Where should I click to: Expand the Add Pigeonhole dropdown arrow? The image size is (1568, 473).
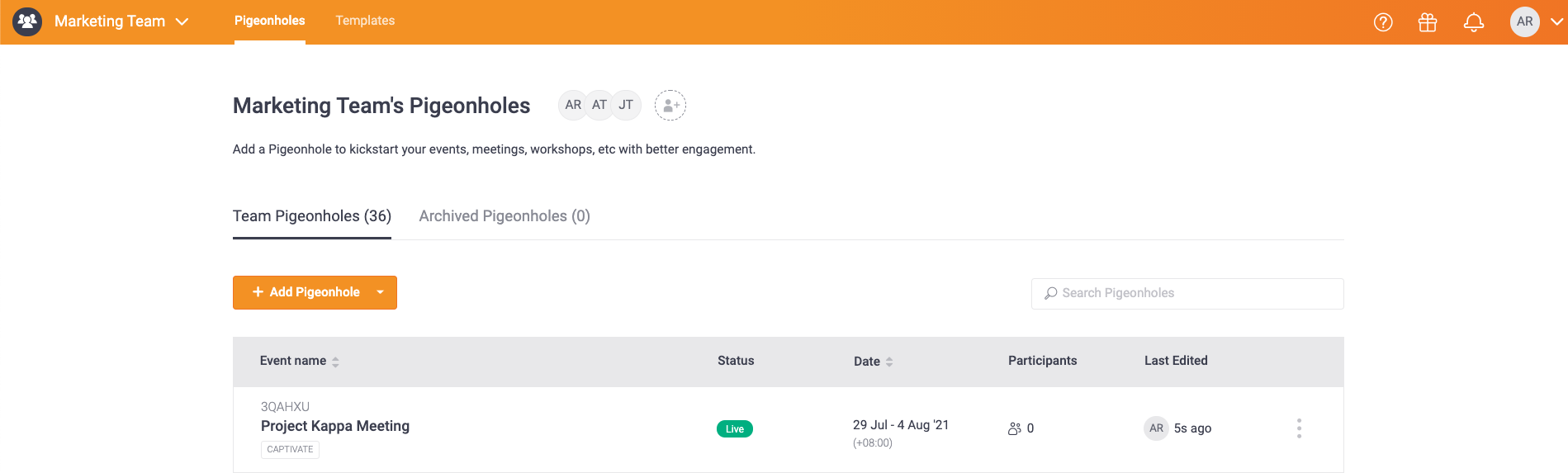click(x=380, y=292)
